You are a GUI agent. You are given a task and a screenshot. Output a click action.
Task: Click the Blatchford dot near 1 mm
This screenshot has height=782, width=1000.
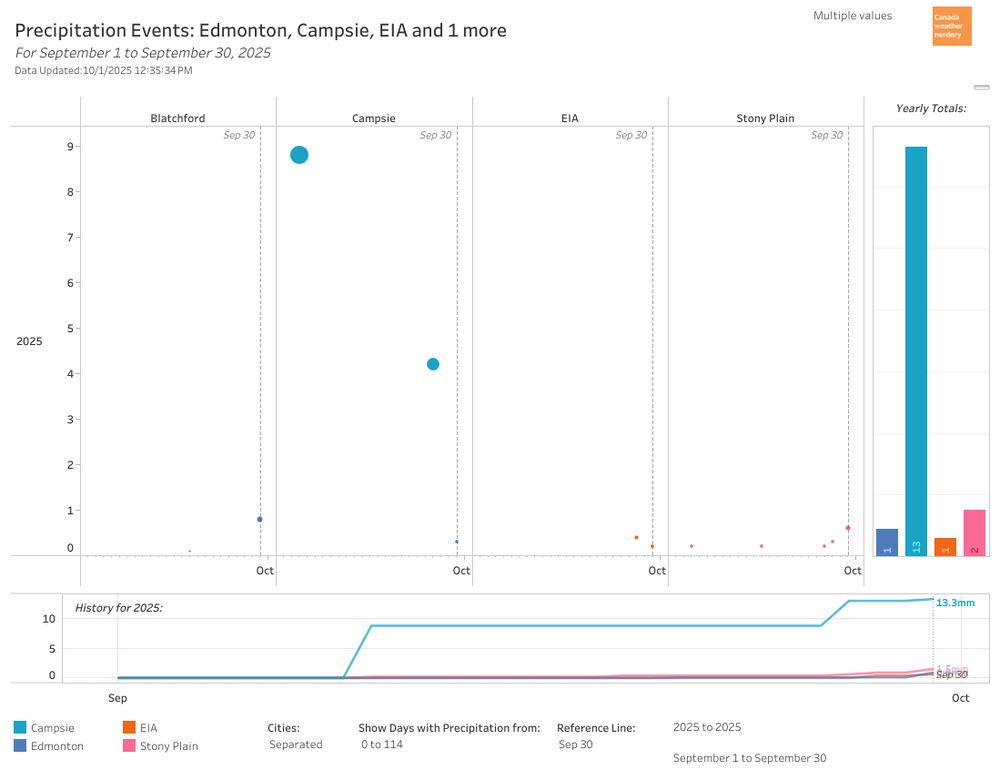tap(260, 519)
